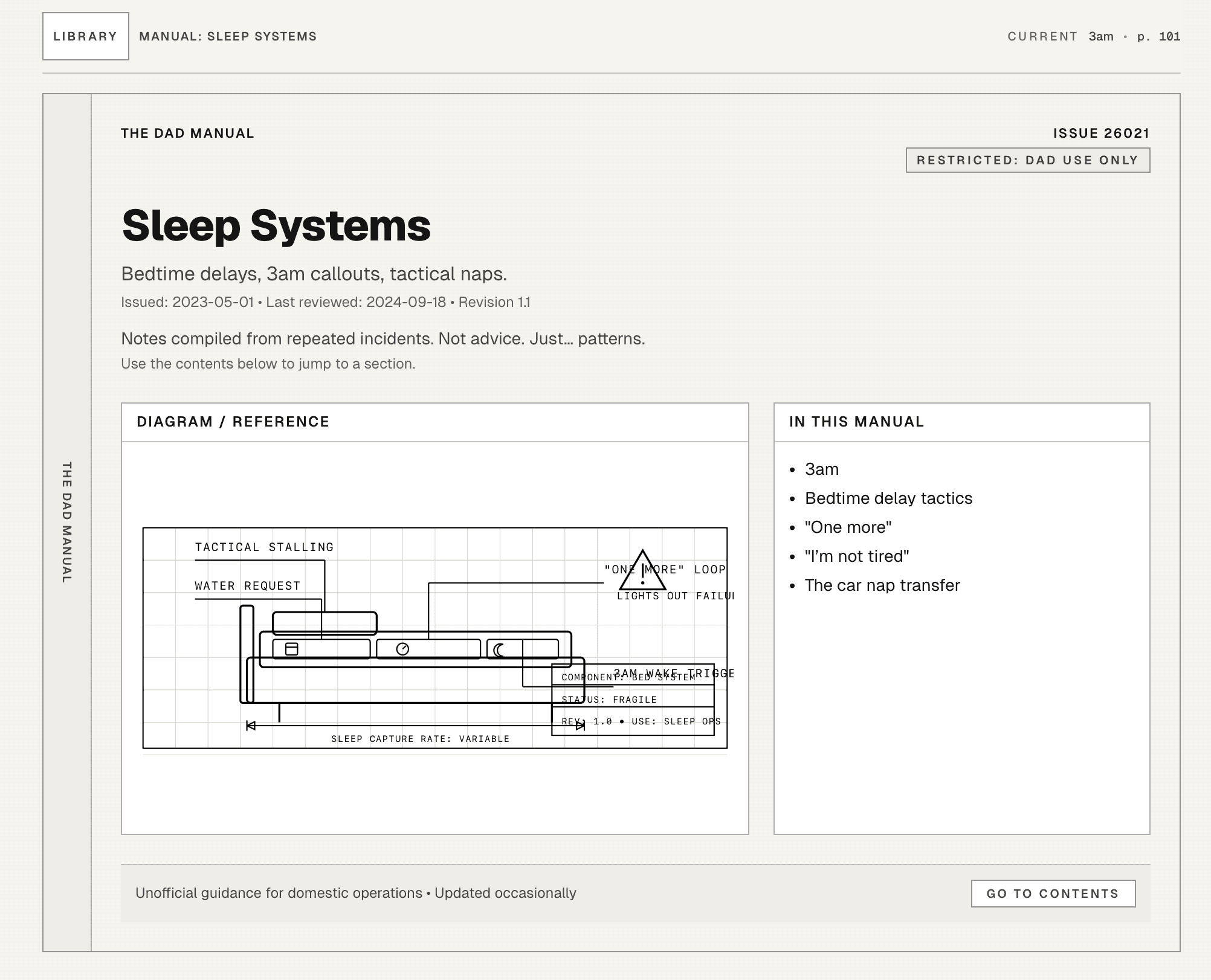Expand the DIAGRAM / REFERENCE panel
This screenshot has width=1211, height=980.
(x=233, y=421)
